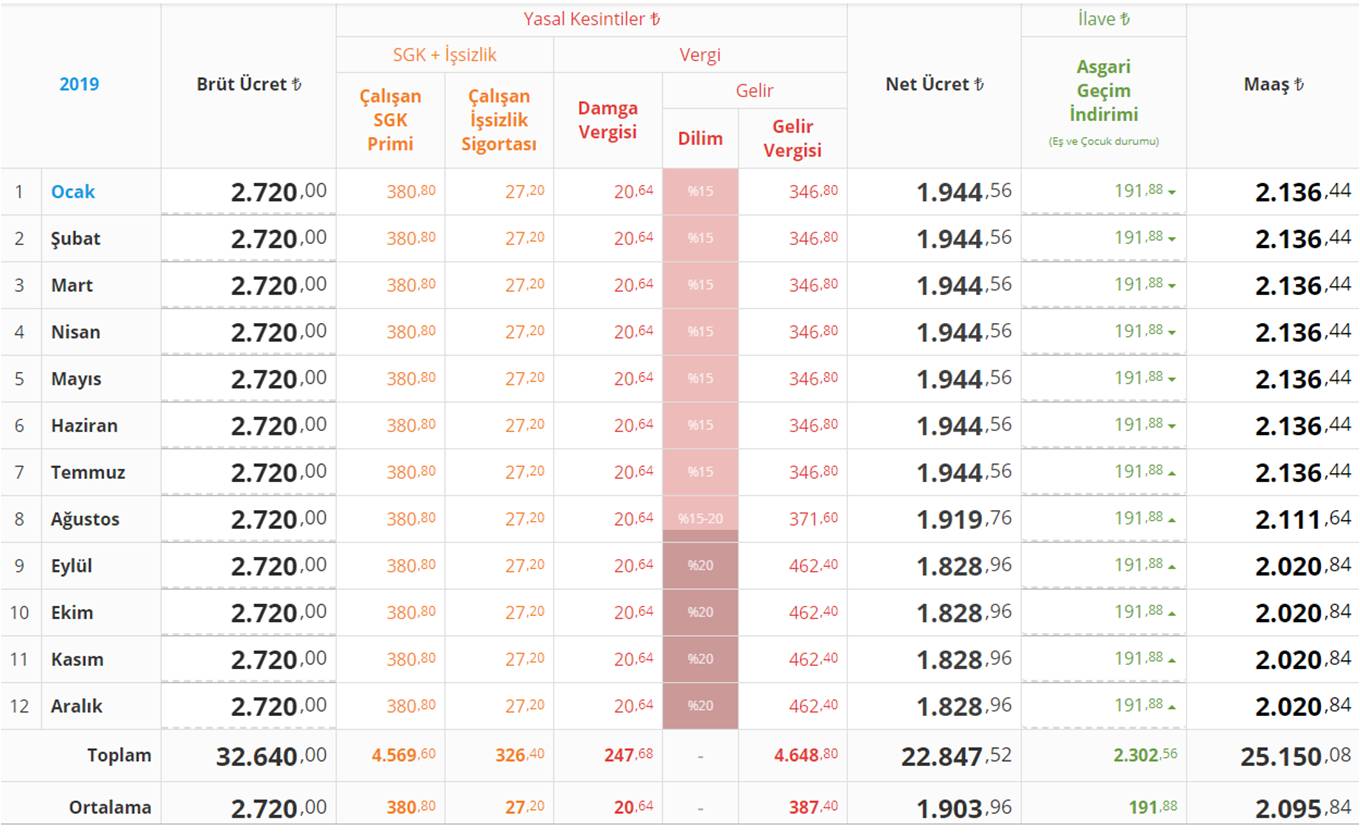Open the AGİ dropdown arrow in Mart row
Viewport: 1360px width, 834px height.
point(1171,285)
